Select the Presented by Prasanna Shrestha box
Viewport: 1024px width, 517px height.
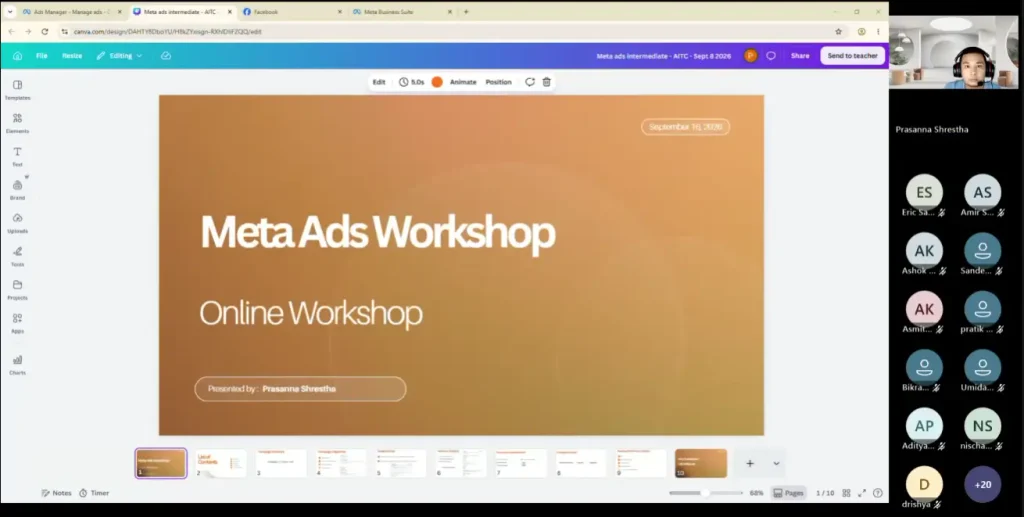tap(300, 389)
